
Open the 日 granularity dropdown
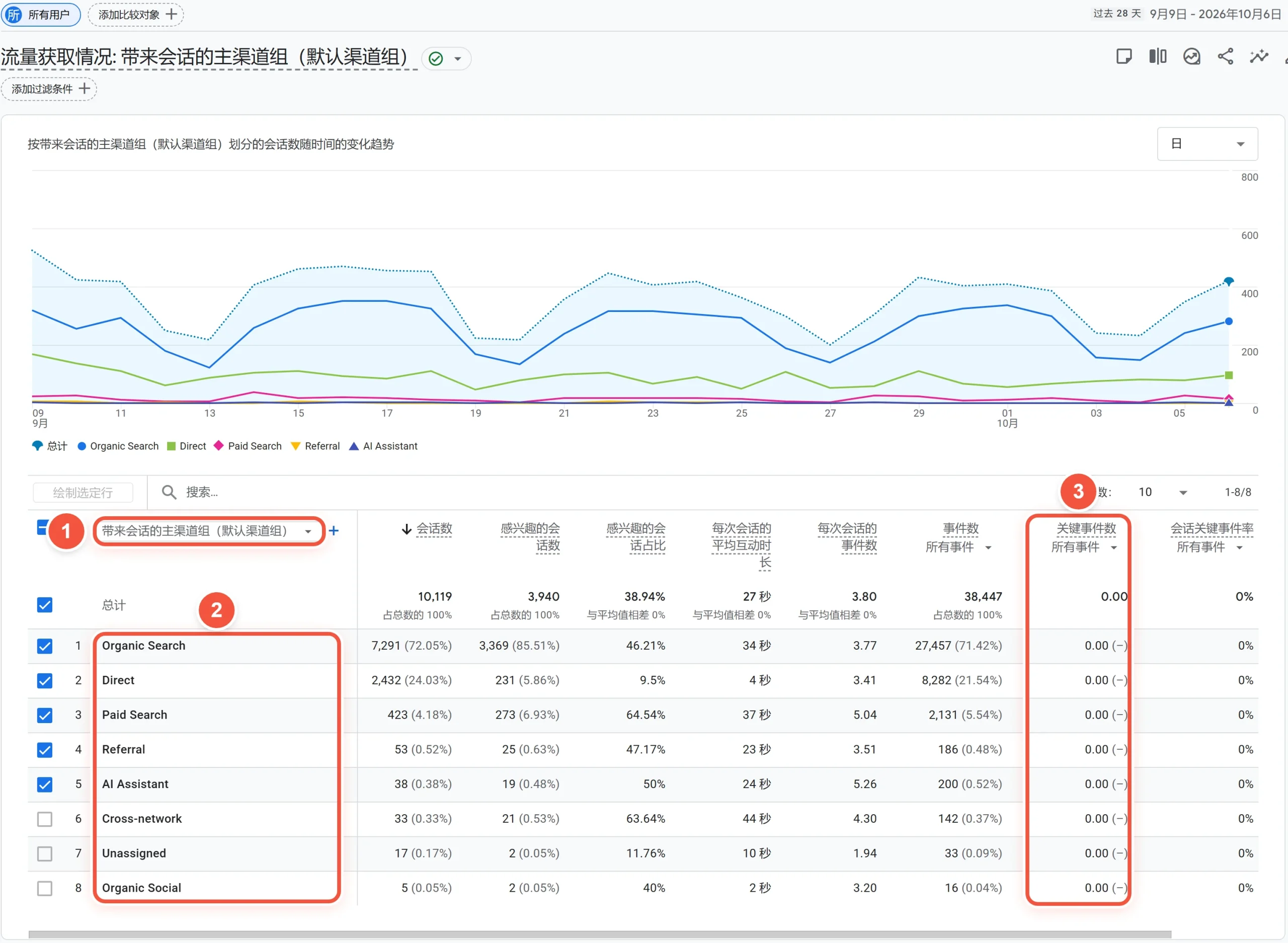coord(1207,144)
